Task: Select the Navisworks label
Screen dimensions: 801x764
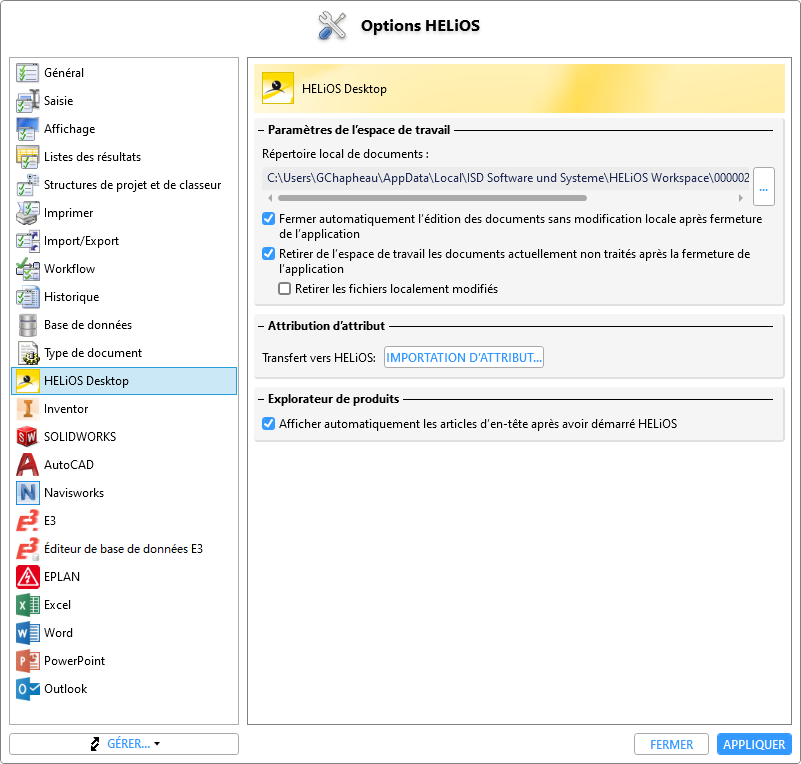Action: tap(74, 493)
